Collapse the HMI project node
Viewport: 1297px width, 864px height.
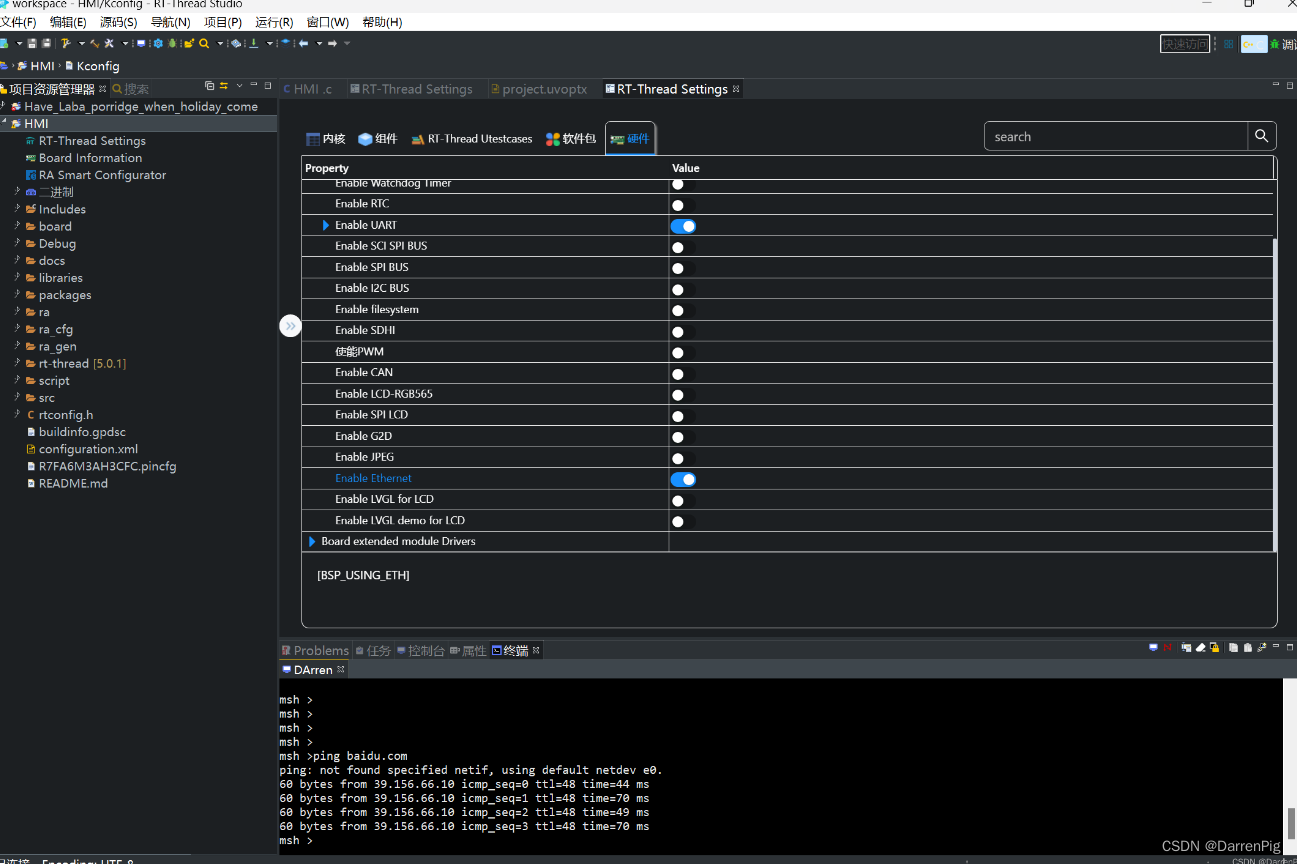tap(5, 123)
